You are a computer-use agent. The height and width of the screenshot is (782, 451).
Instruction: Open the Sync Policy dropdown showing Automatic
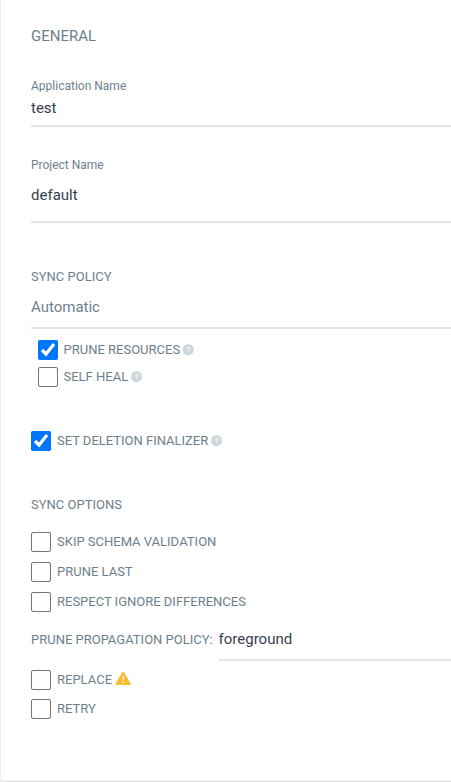tap(241, 307)
